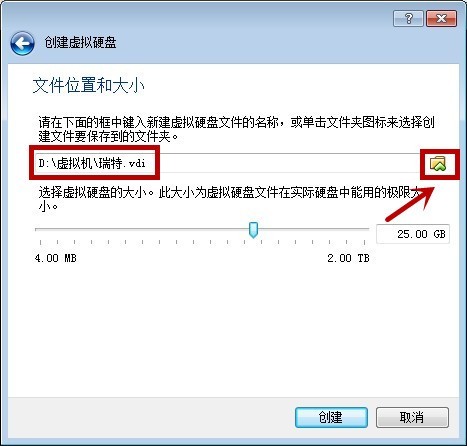The image size is (467, 446).
Task: Click empty area of the file path field
Action: pyautogui.click(x=287, y=163)
